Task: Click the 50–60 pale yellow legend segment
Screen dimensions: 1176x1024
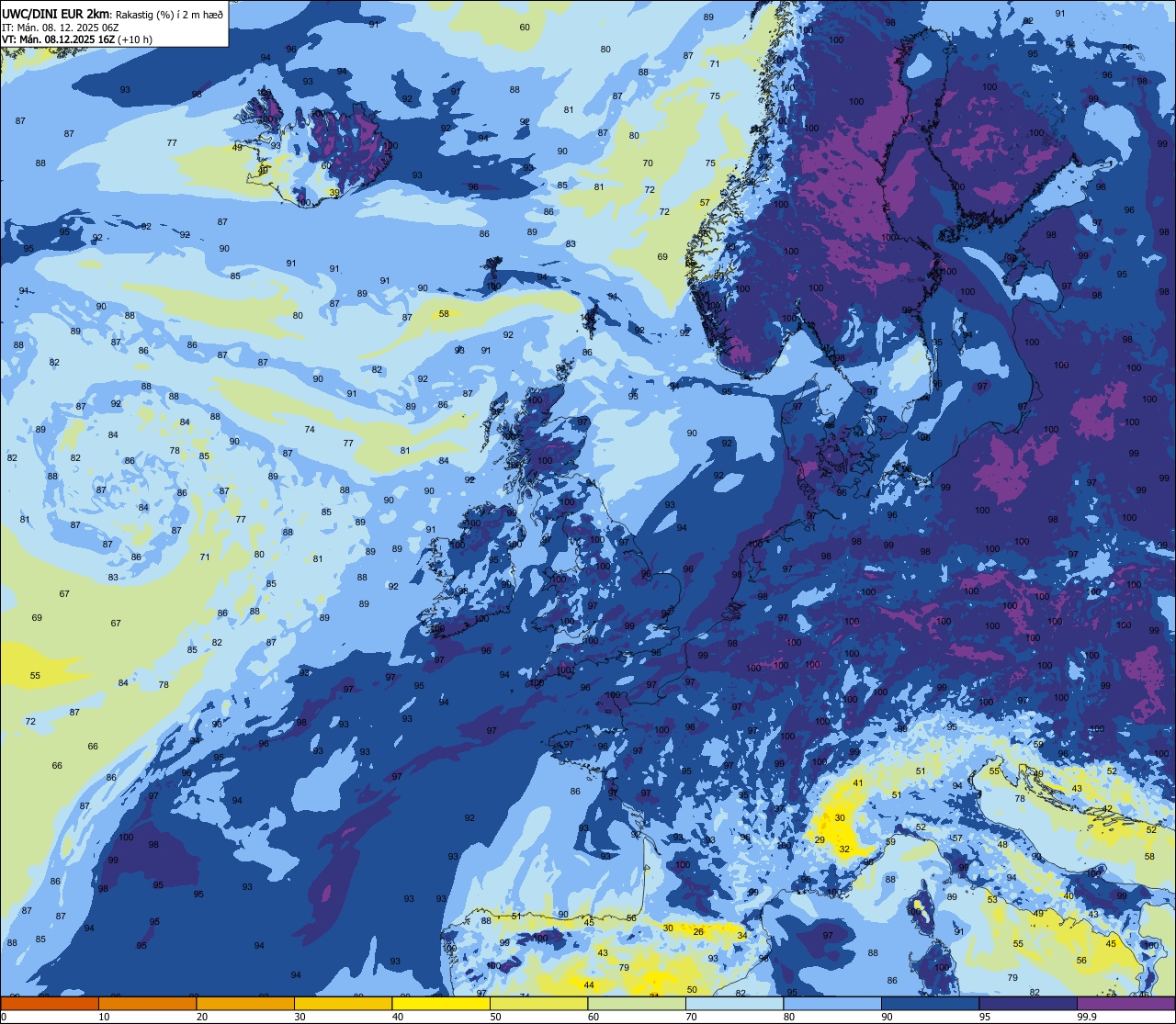Action: click(x=538, y=1003)
